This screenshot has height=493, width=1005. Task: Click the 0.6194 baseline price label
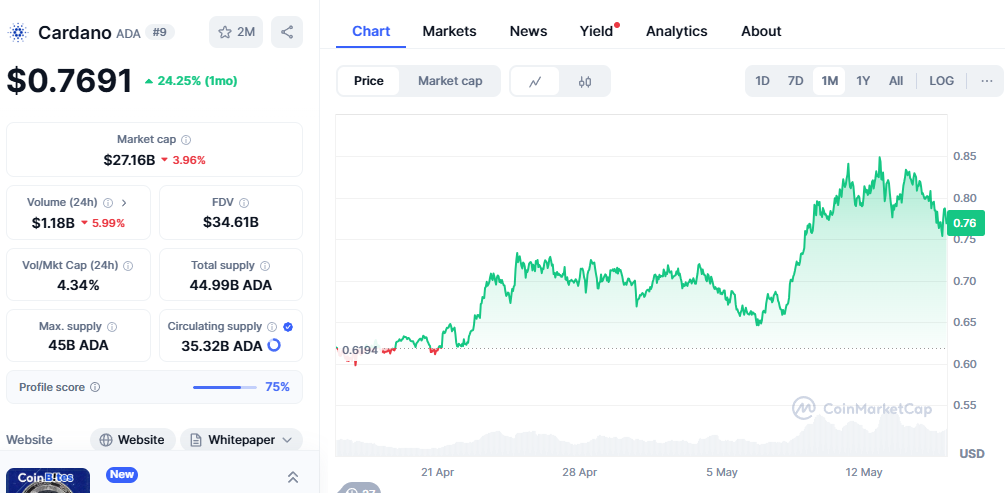point(360,350)
